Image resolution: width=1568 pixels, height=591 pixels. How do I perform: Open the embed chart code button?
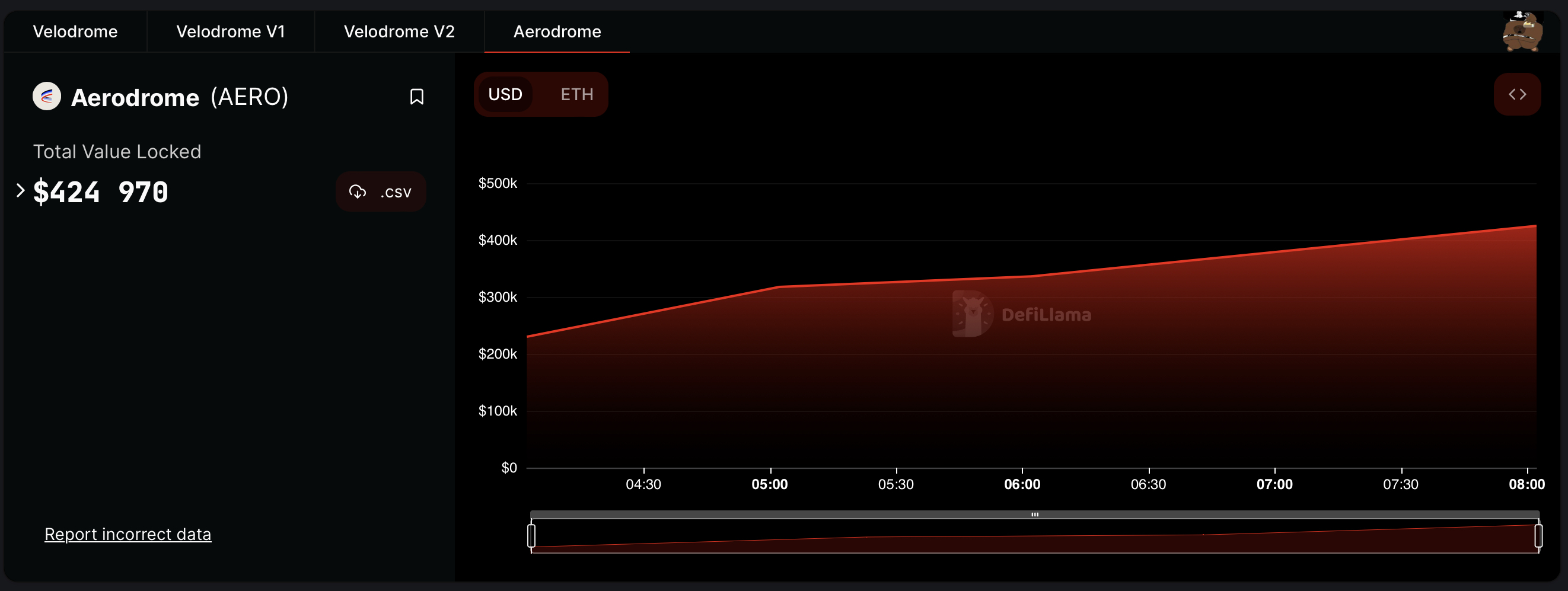tap(1517, 94)
